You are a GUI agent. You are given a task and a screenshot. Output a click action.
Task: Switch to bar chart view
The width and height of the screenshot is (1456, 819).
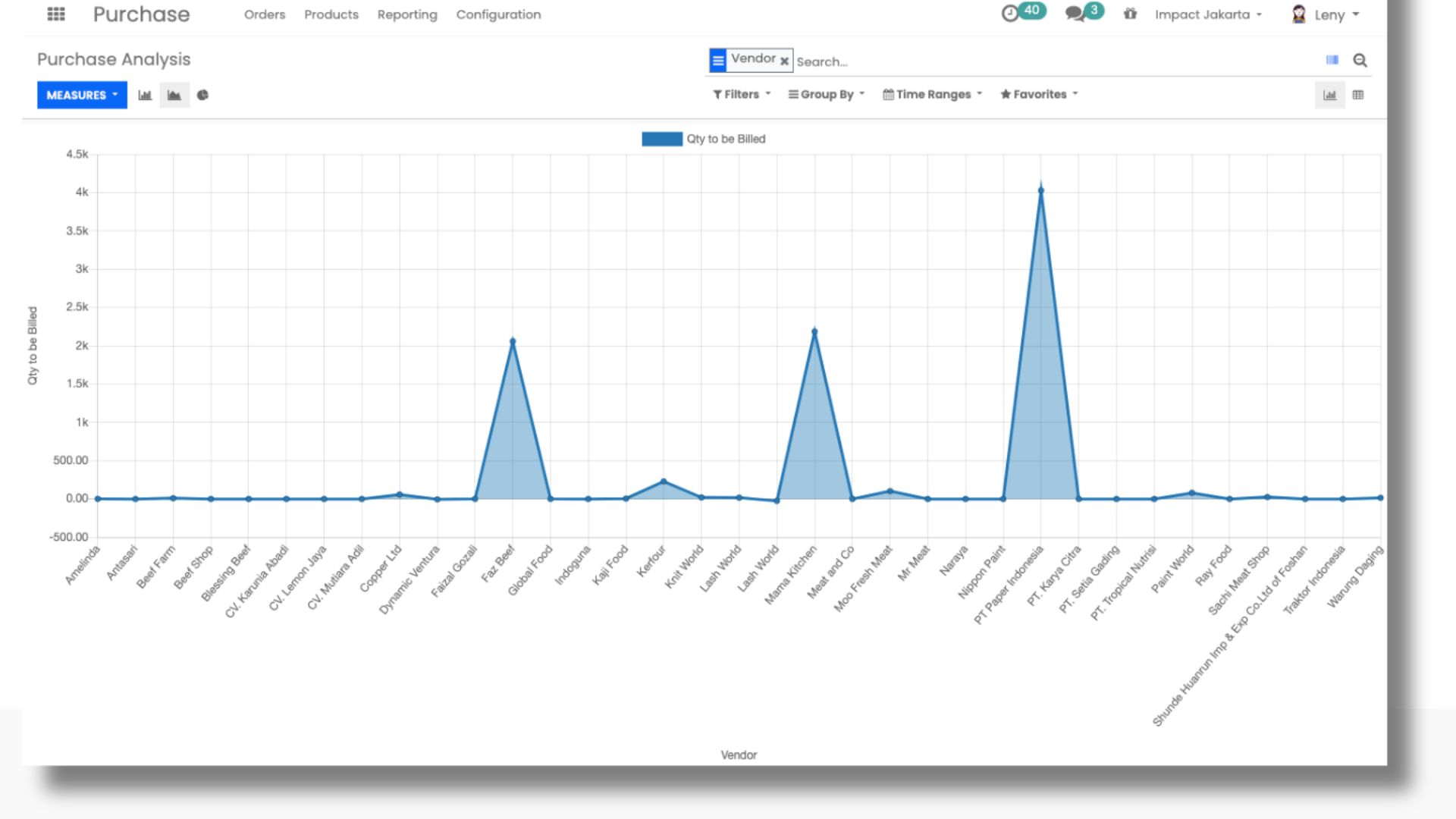point(145,95)
